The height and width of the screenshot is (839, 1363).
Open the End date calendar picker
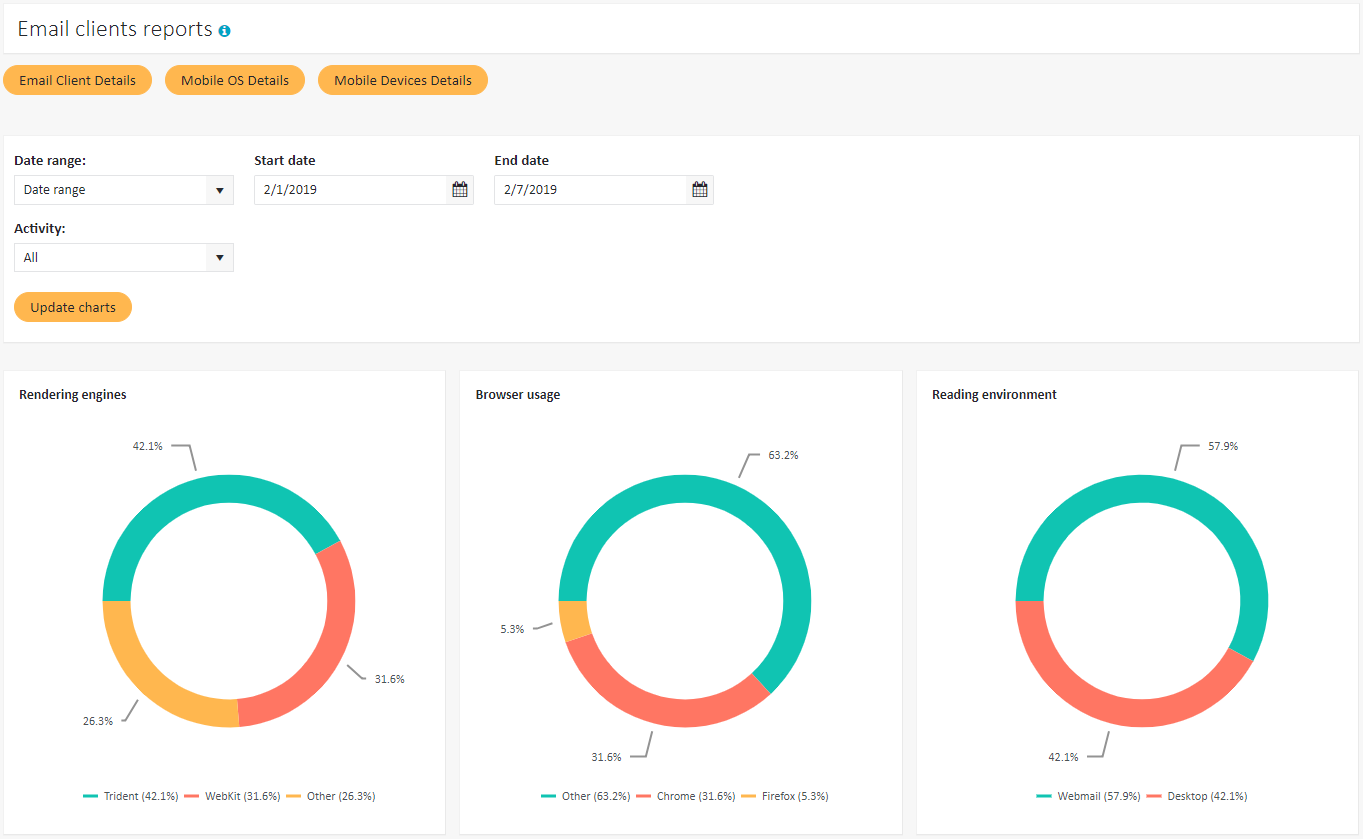[x=700, y=190]
